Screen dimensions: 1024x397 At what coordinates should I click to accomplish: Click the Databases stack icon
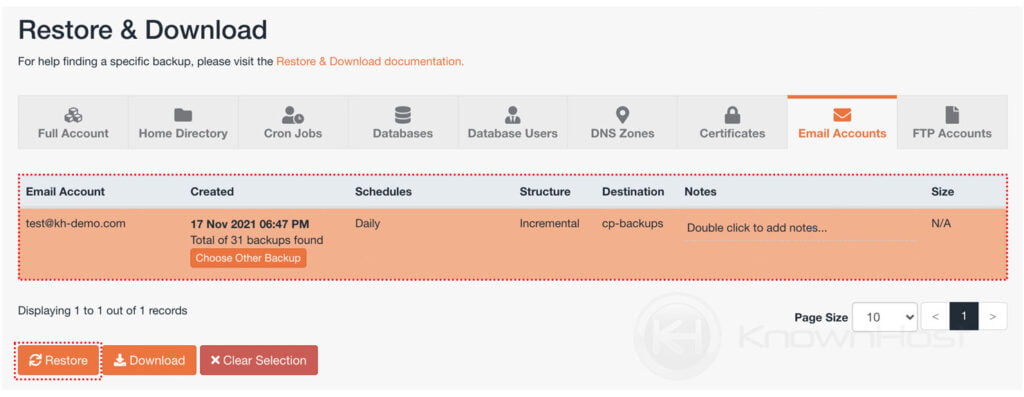[403, 116]
